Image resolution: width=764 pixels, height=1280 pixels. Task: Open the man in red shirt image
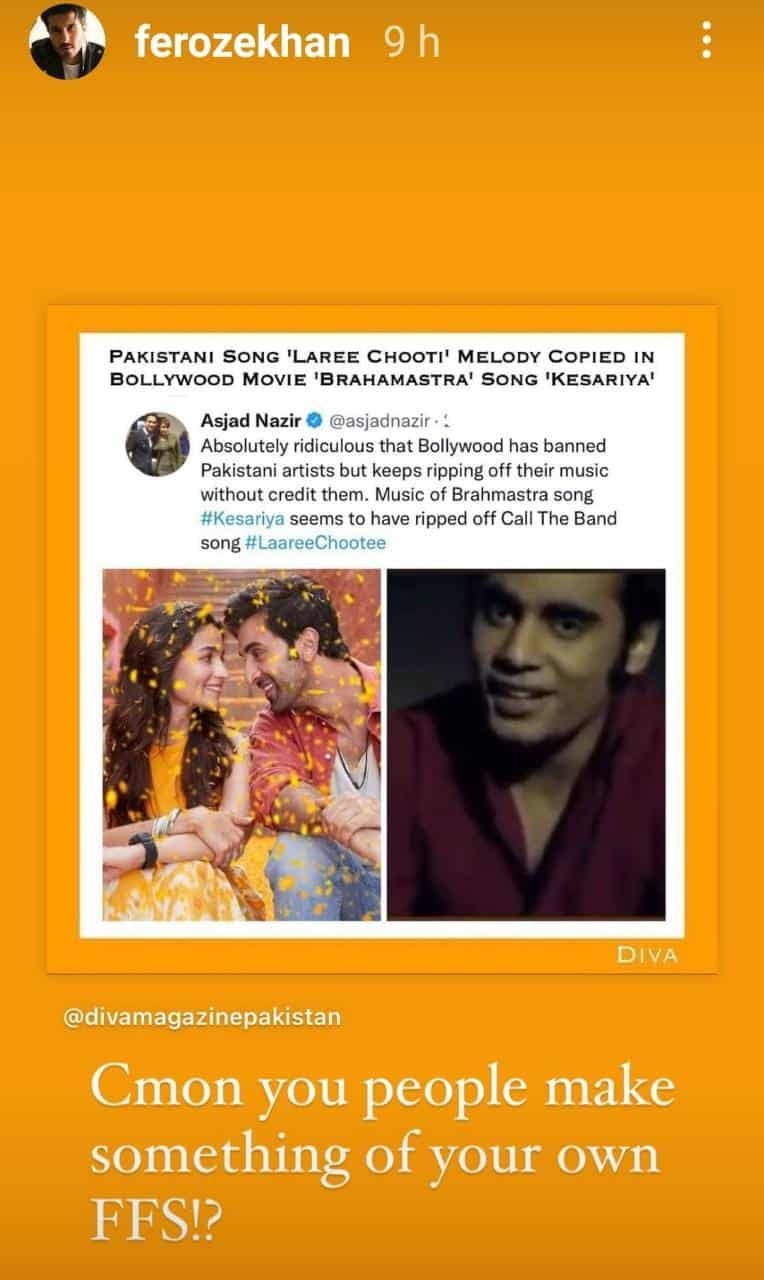click(x=526, y=744)
